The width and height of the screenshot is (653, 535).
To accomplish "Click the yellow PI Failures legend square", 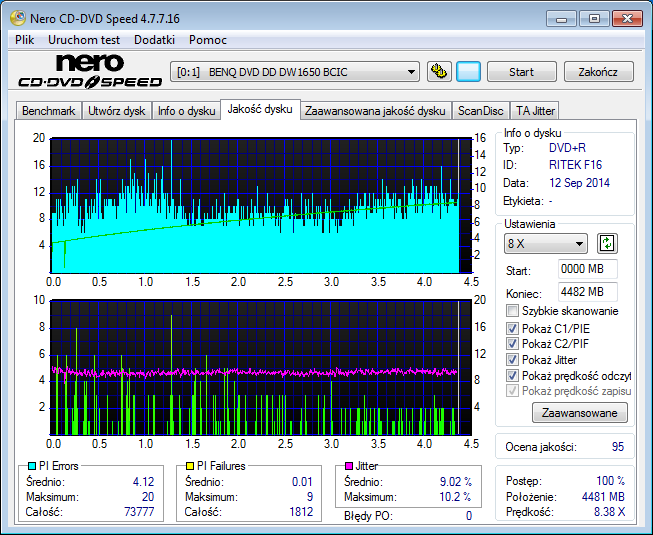I will point(190,466).
